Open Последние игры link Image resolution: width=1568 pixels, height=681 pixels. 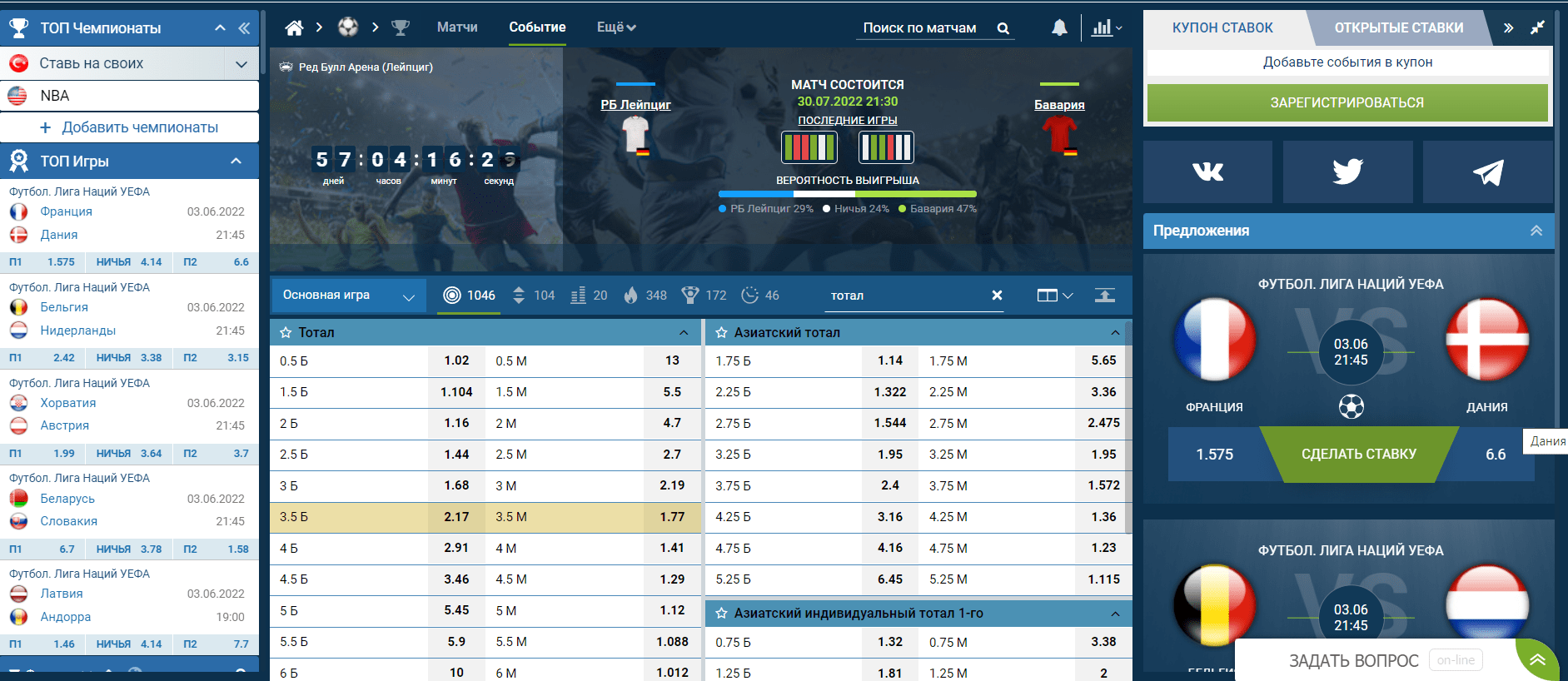click(x=847, y=121)
